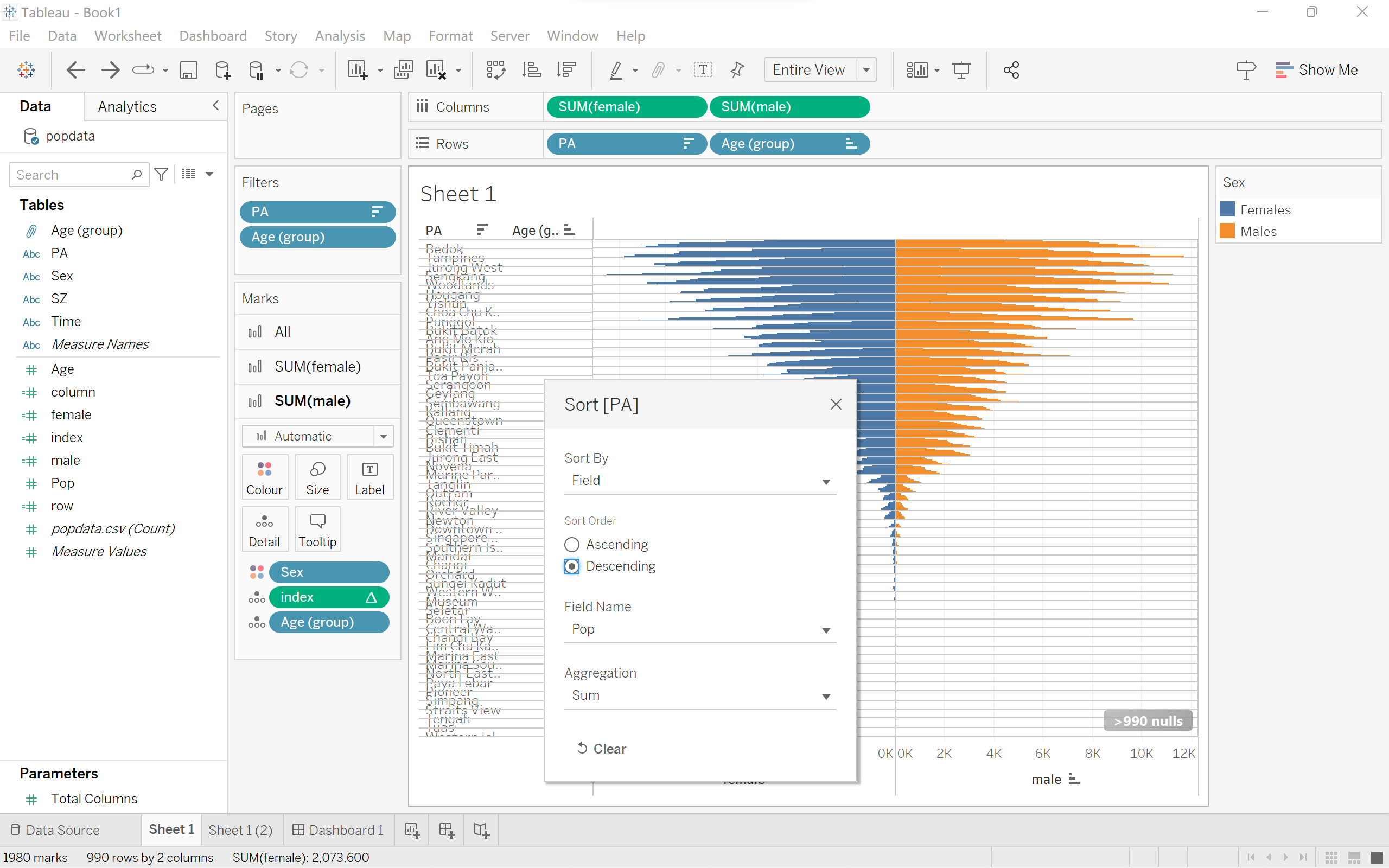The image size is (1389, 868).
Task: Click the Females blue colour swatch
Action: [x=1227, y=209]
